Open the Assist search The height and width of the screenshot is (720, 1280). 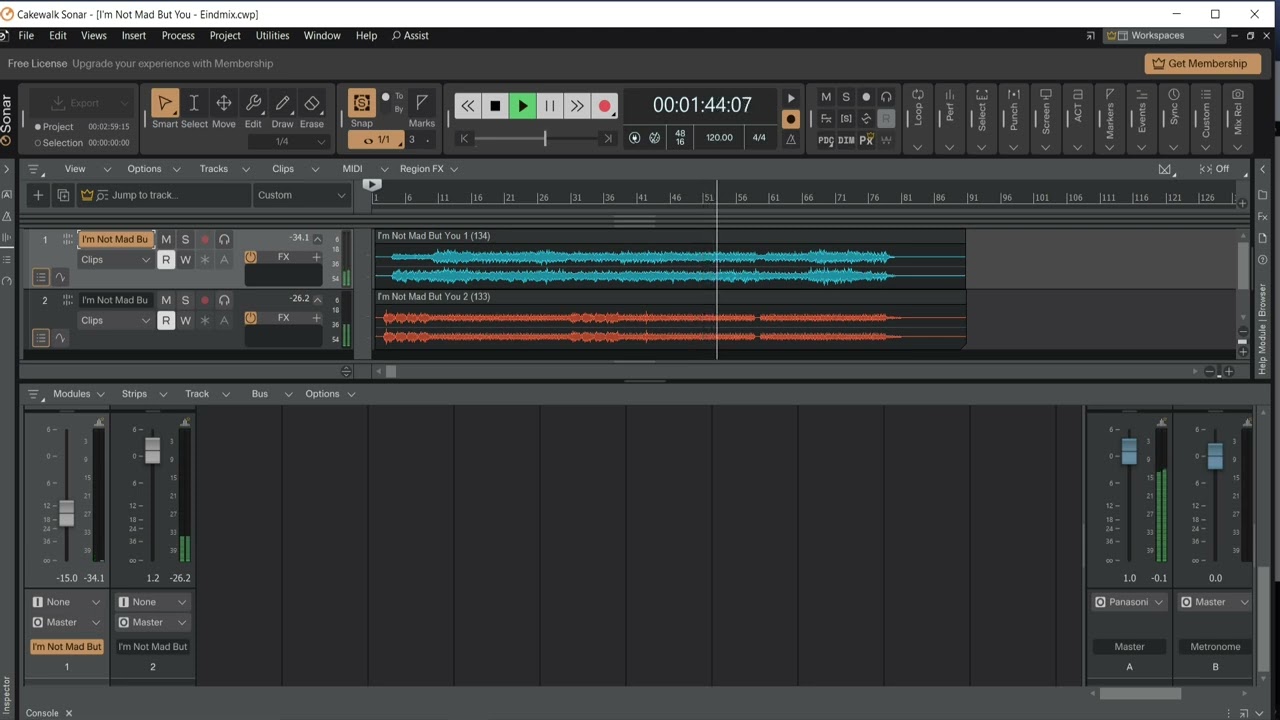coord(410,36)
